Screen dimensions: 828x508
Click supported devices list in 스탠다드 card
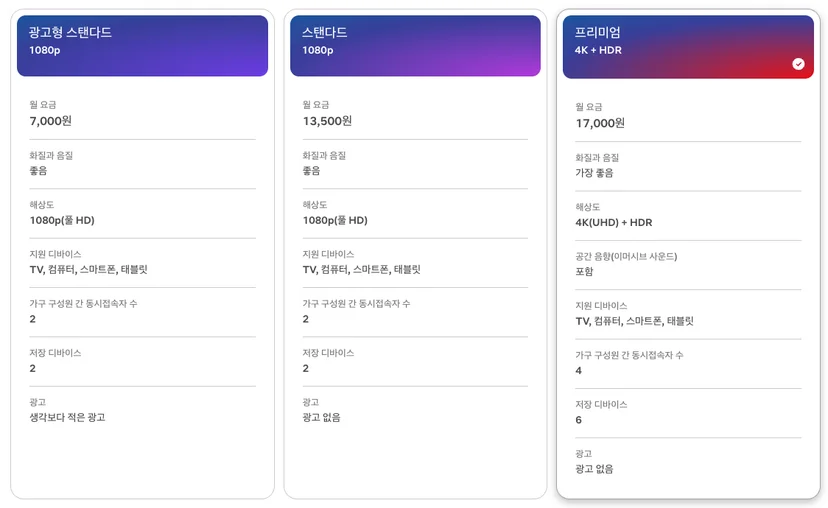(361, 269)
